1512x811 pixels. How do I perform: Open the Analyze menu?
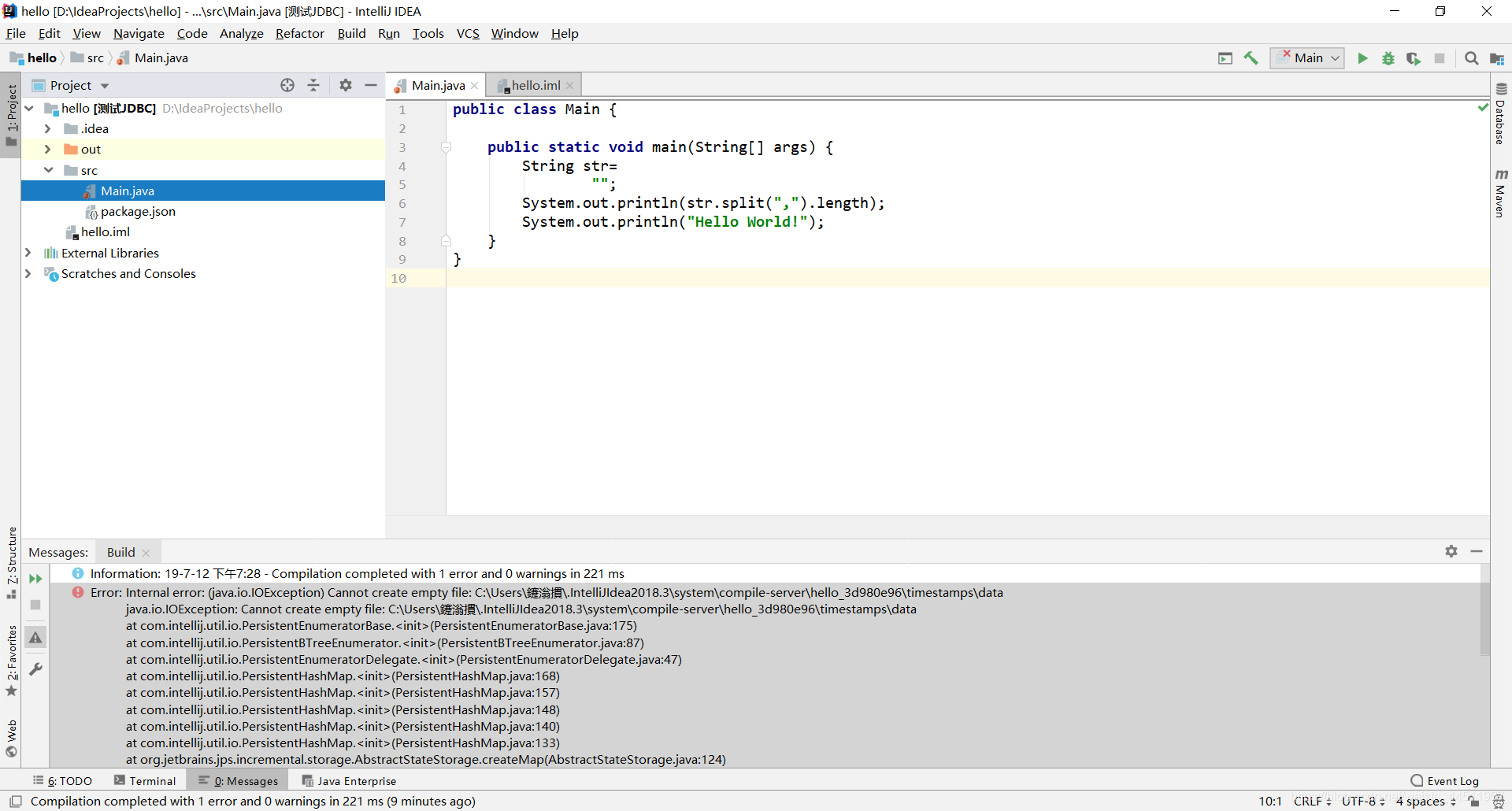click(x=241, y=33)
